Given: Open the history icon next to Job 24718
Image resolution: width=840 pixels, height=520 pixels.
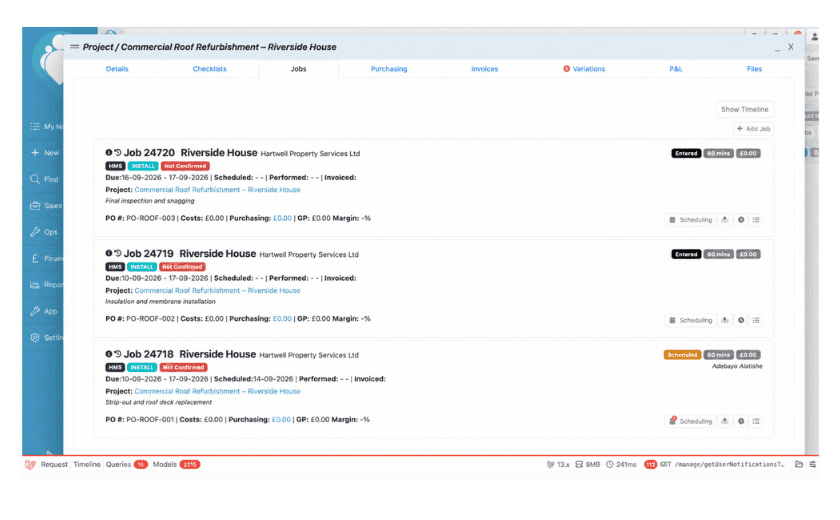Looking at the screenshot, I should tap(118, 354).
